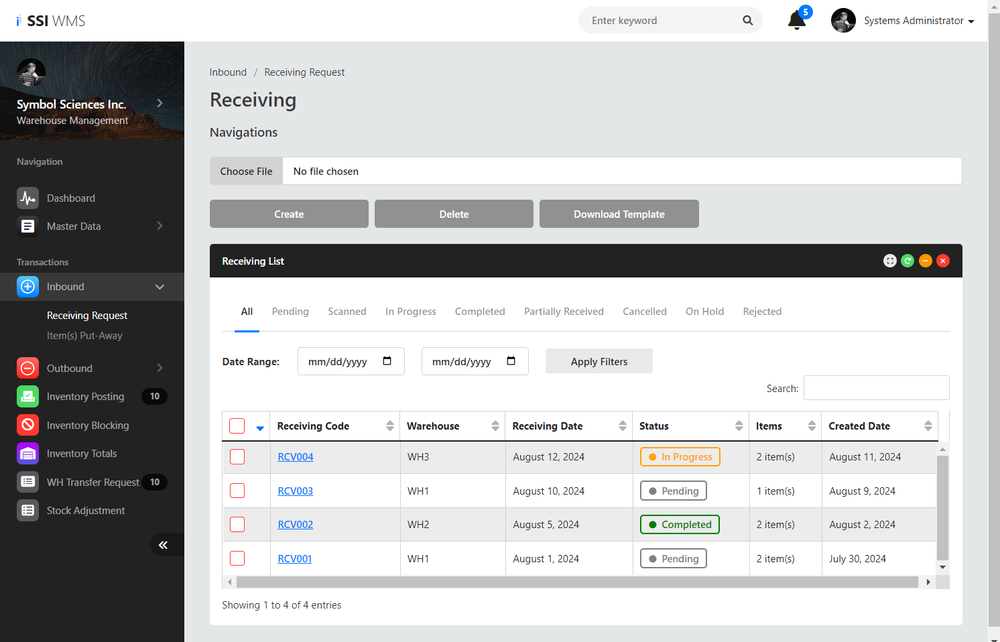Click the Inbound plus icon

(28, 286)
